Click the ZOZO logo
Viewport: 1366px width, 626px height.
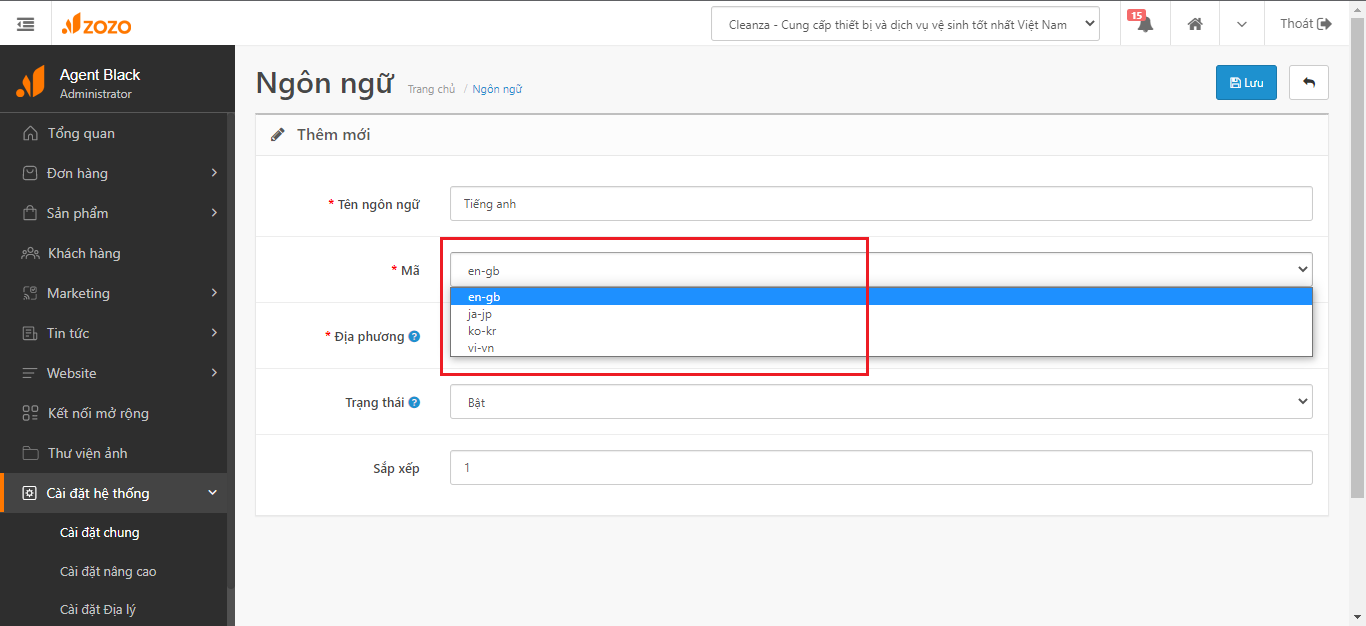point(96,24)
